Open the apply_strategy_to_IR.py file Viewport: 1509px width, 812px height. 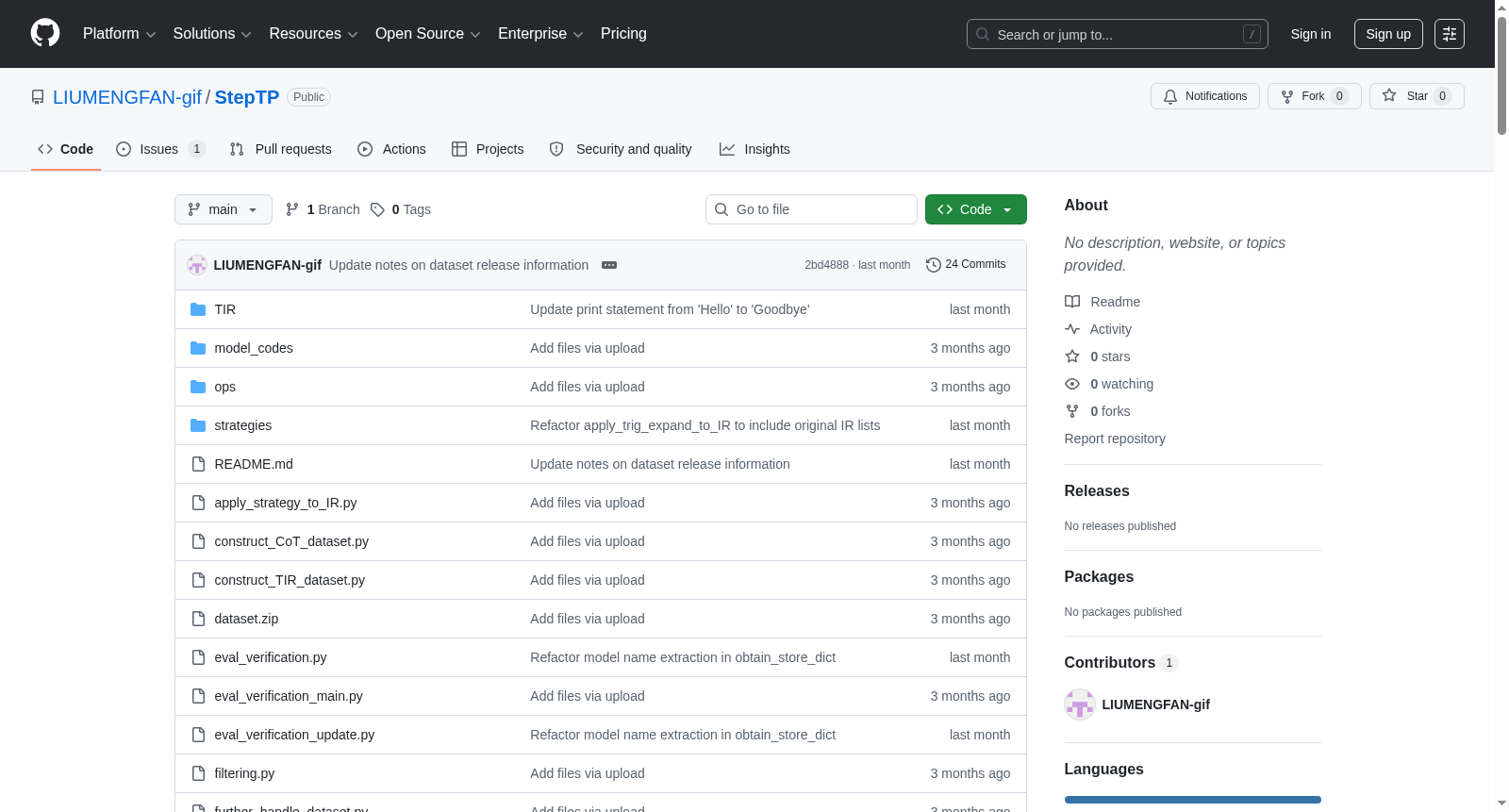click(x=286, y=503)
